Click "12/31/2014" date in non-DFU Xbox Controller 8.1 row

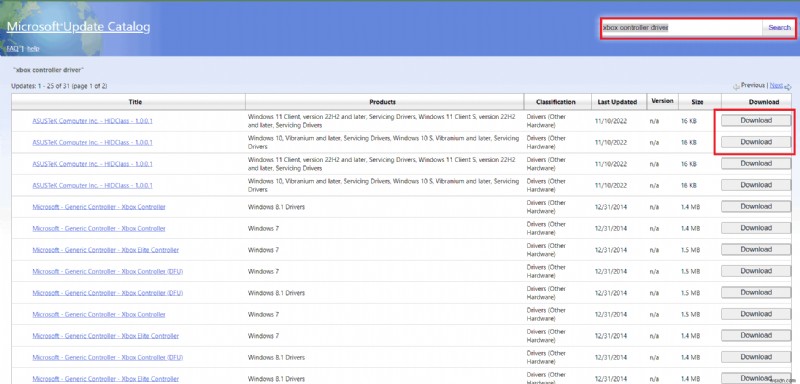(x=611, y=207)
